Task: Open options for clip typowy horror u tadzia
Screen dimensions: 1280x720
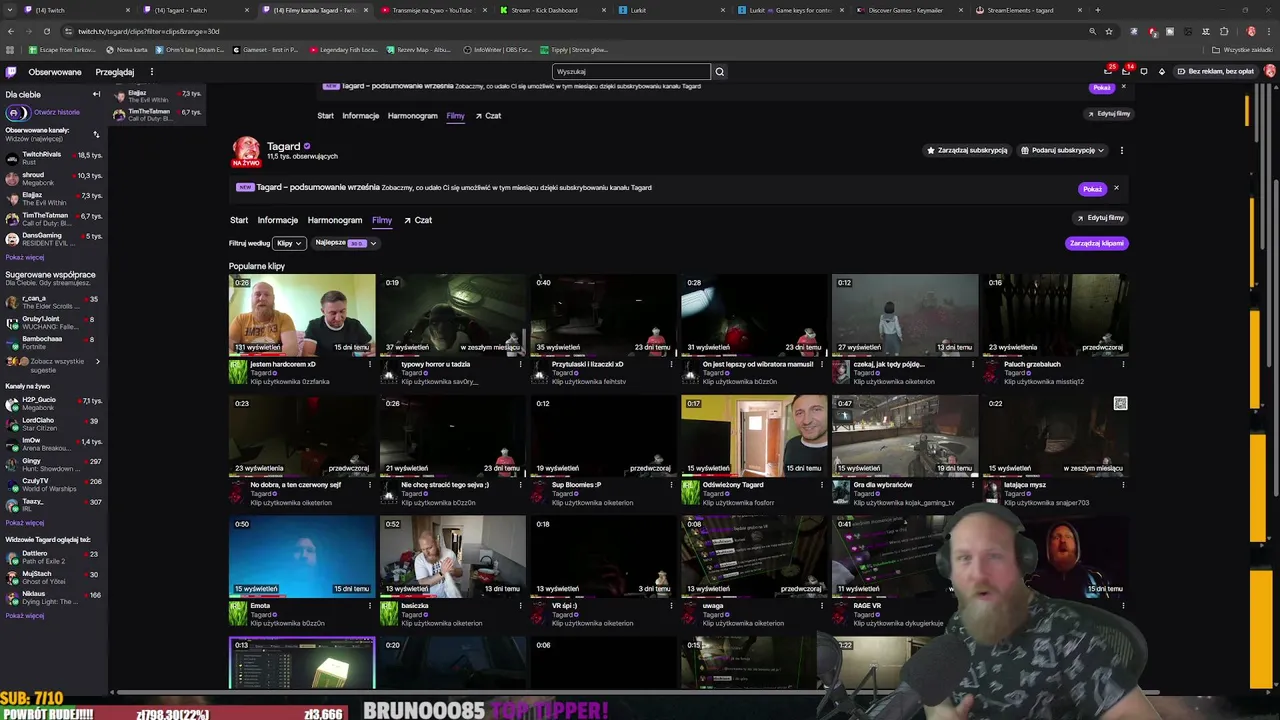Action: point(520,364)
